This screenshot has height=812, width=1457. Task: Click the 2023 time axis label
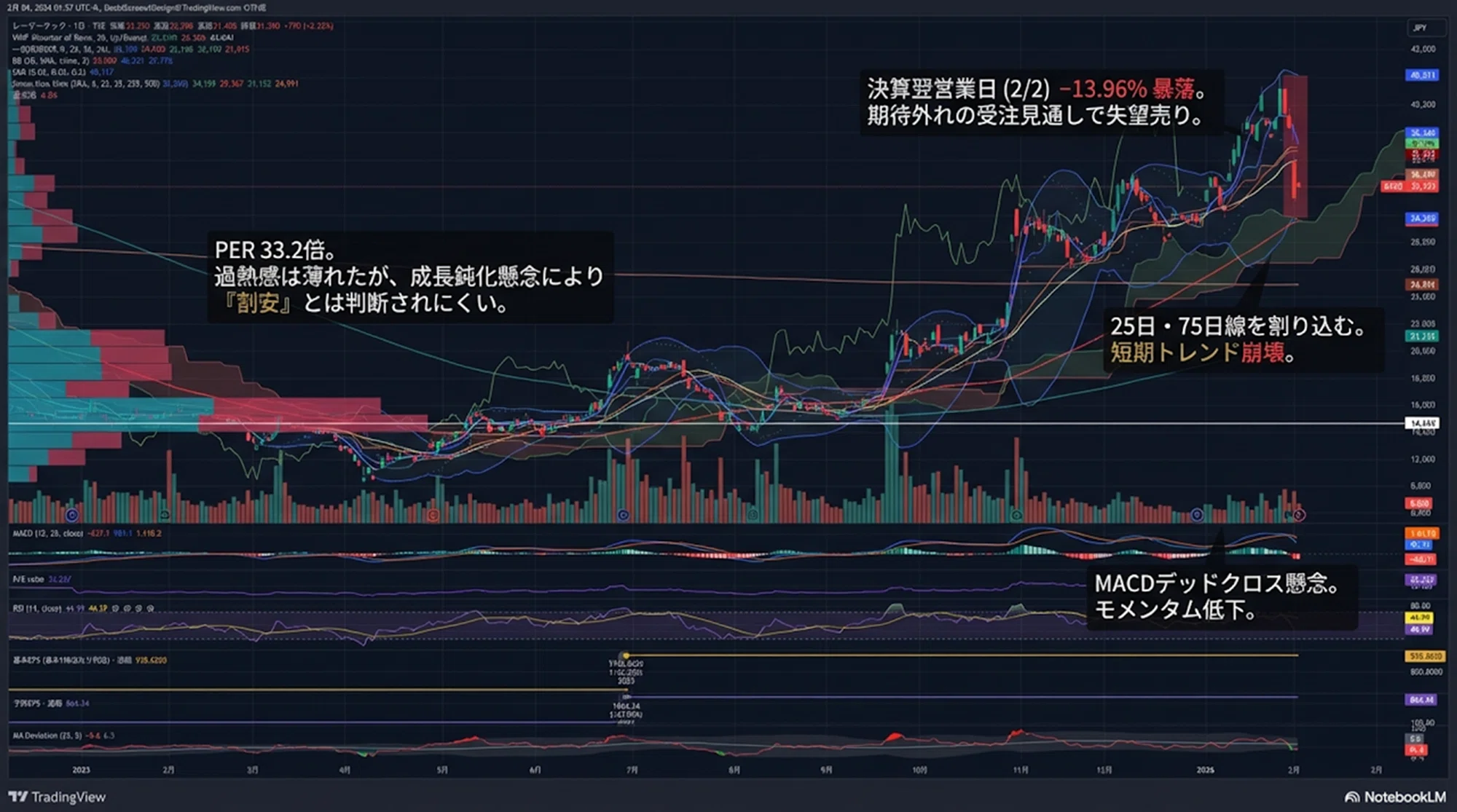coord(81,770)
